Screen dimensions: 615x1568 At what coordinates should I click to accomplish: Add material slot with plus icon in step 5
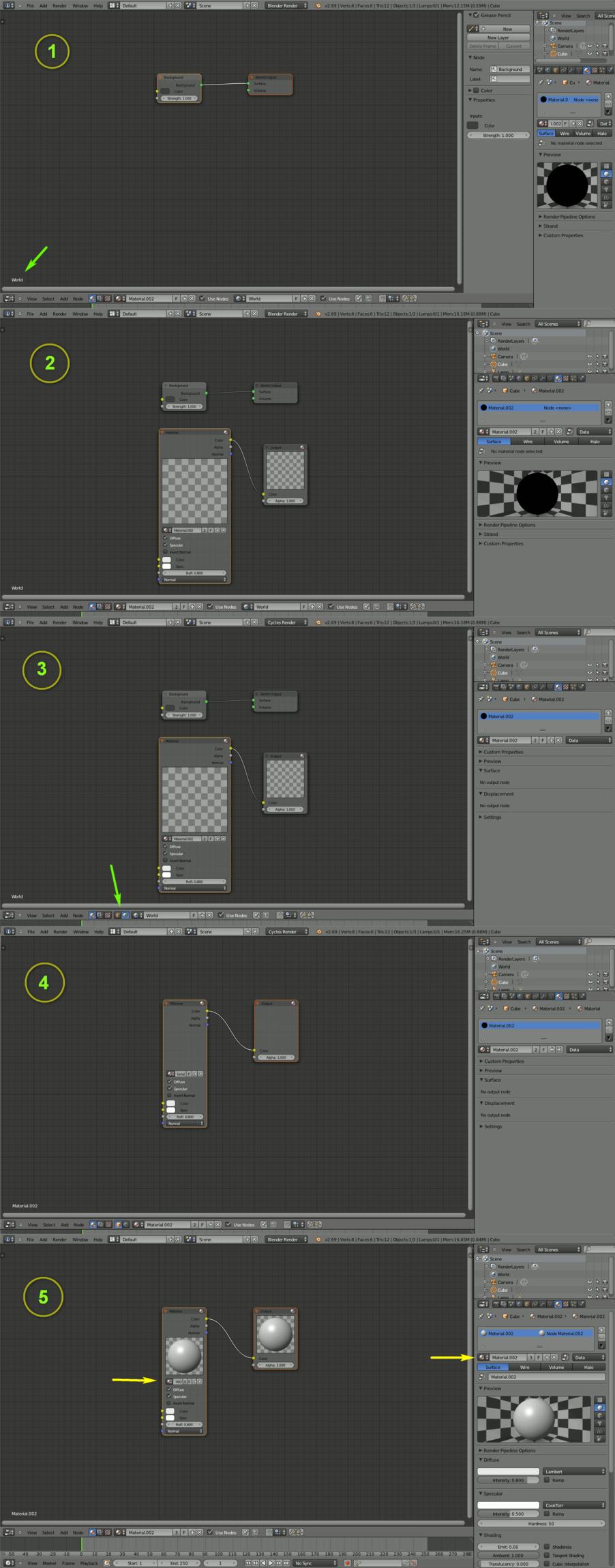click(x=601, y=1330)
